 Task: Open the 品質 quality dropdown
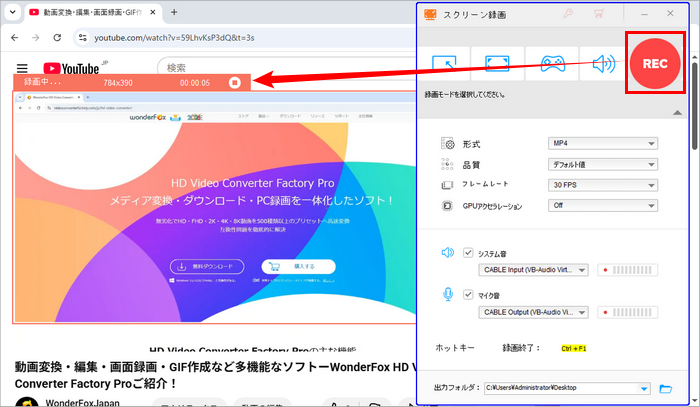click(603, 164)
